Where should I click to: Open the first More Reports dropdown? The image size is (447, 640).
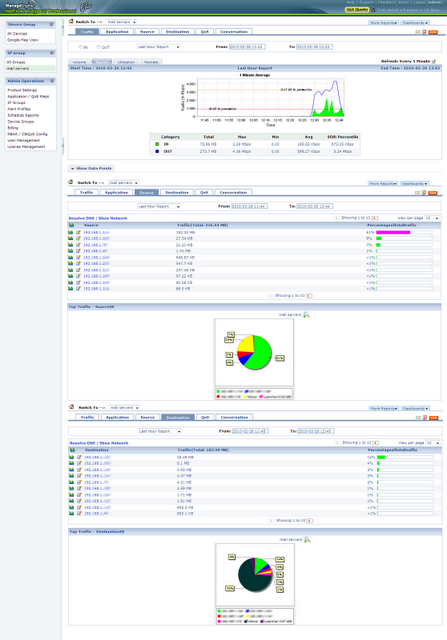pyautogui.click(x=384, y=23)
